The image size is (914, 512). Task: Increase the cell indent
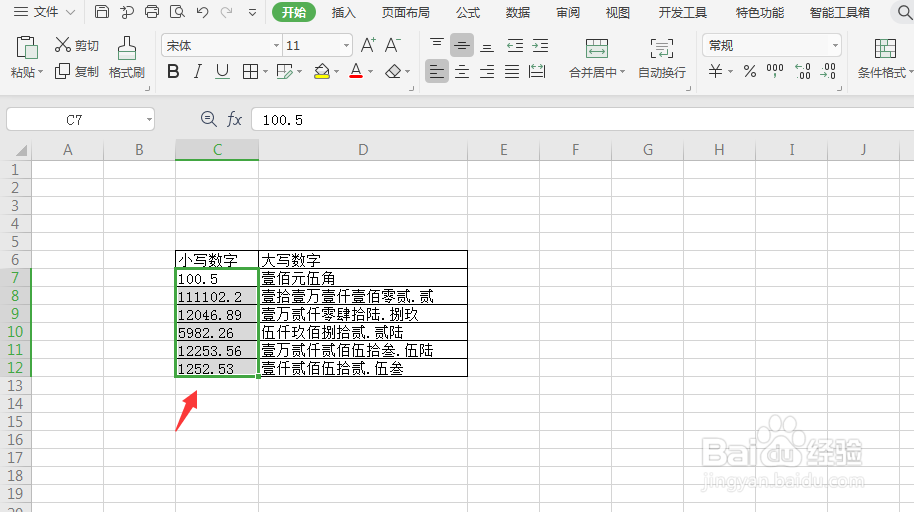pyautogui.click(x=540, y=45)
